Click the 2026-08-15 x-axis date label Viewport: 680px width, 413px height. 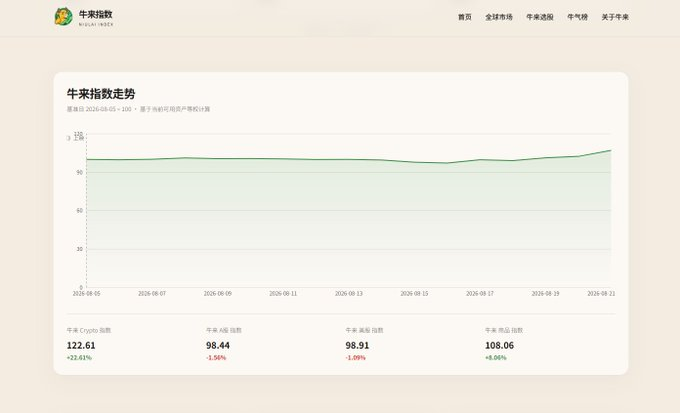coord(414,294)
